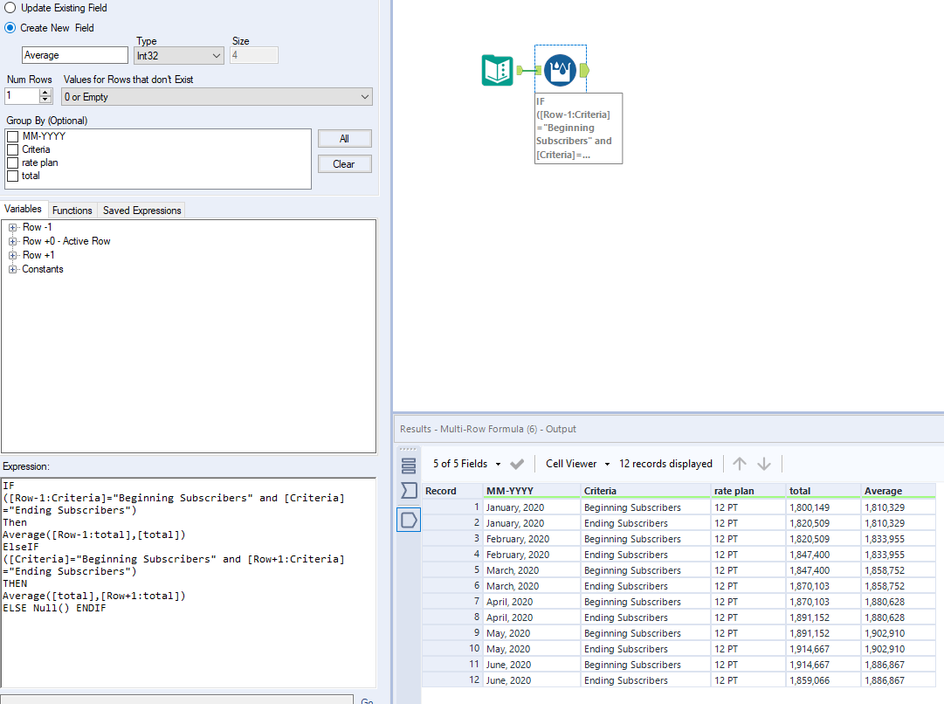Viewport: 944px width, 704px height.
Task: Click the Clear group by button
Action: click(x=344, y=164)
